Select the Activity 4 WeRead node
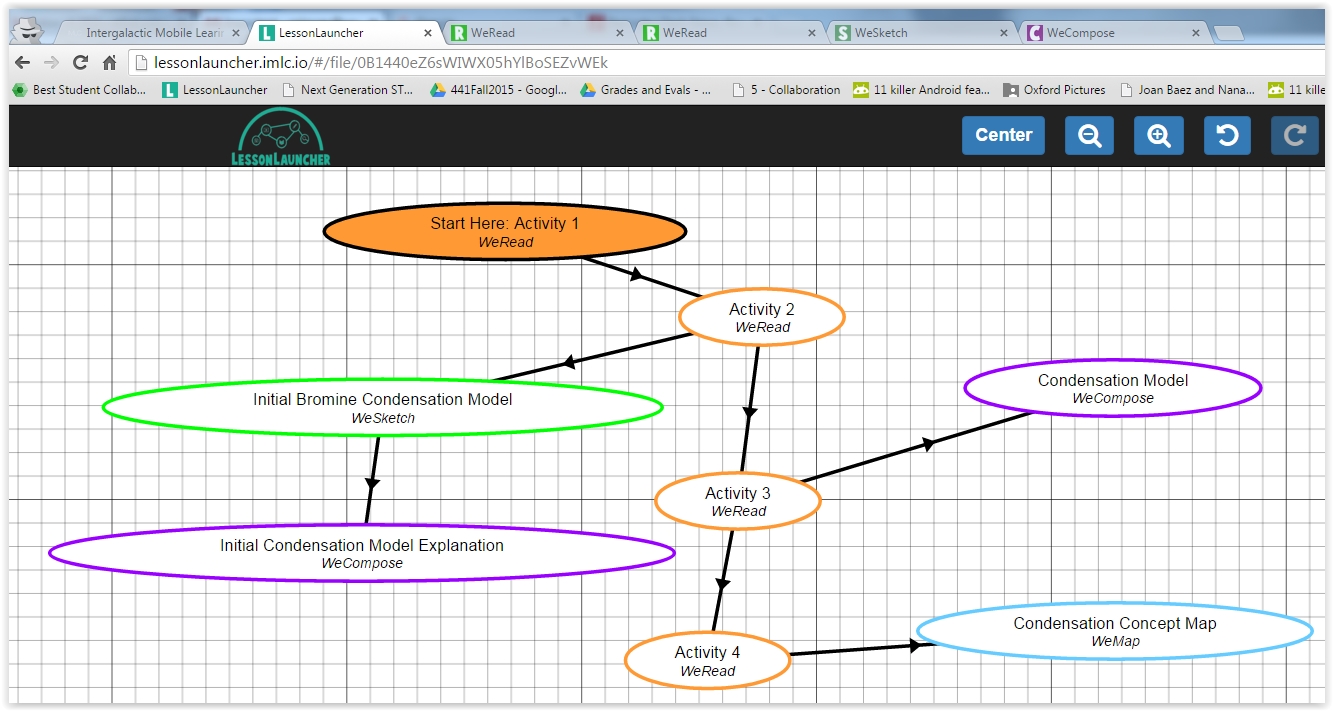Image resolution: width=1333 pixels, height=711 pixels. [708, 660]
